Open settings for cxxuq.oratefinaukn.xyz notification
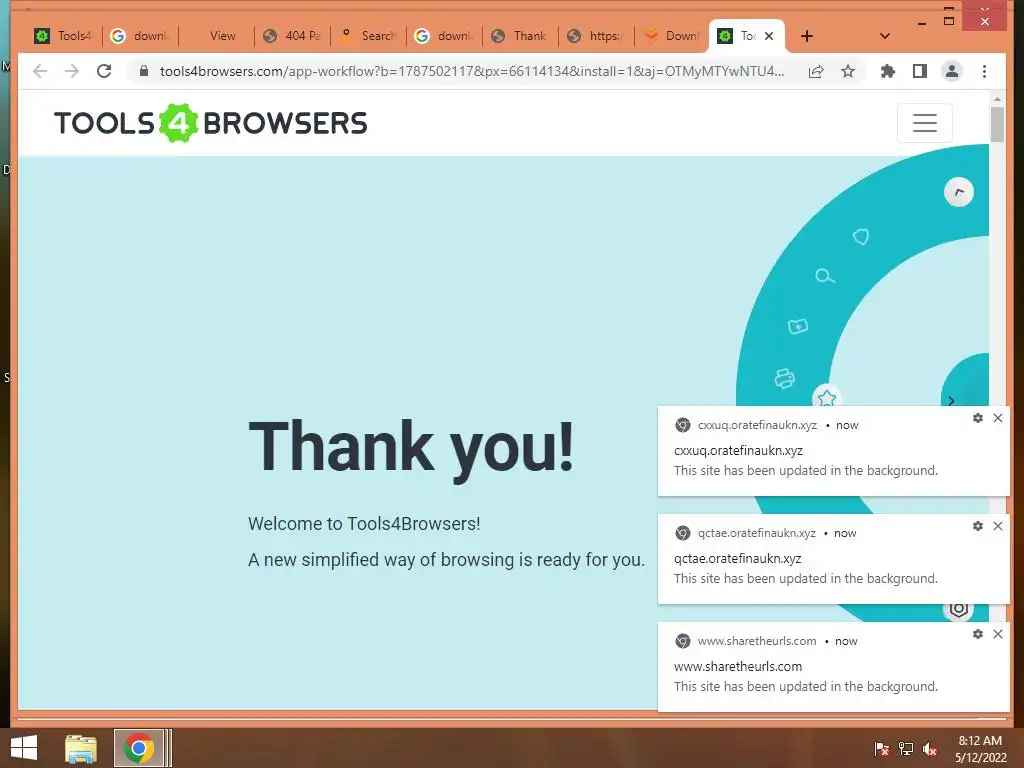Screen dimensions: 1024x768 click(x=978, y=418)
